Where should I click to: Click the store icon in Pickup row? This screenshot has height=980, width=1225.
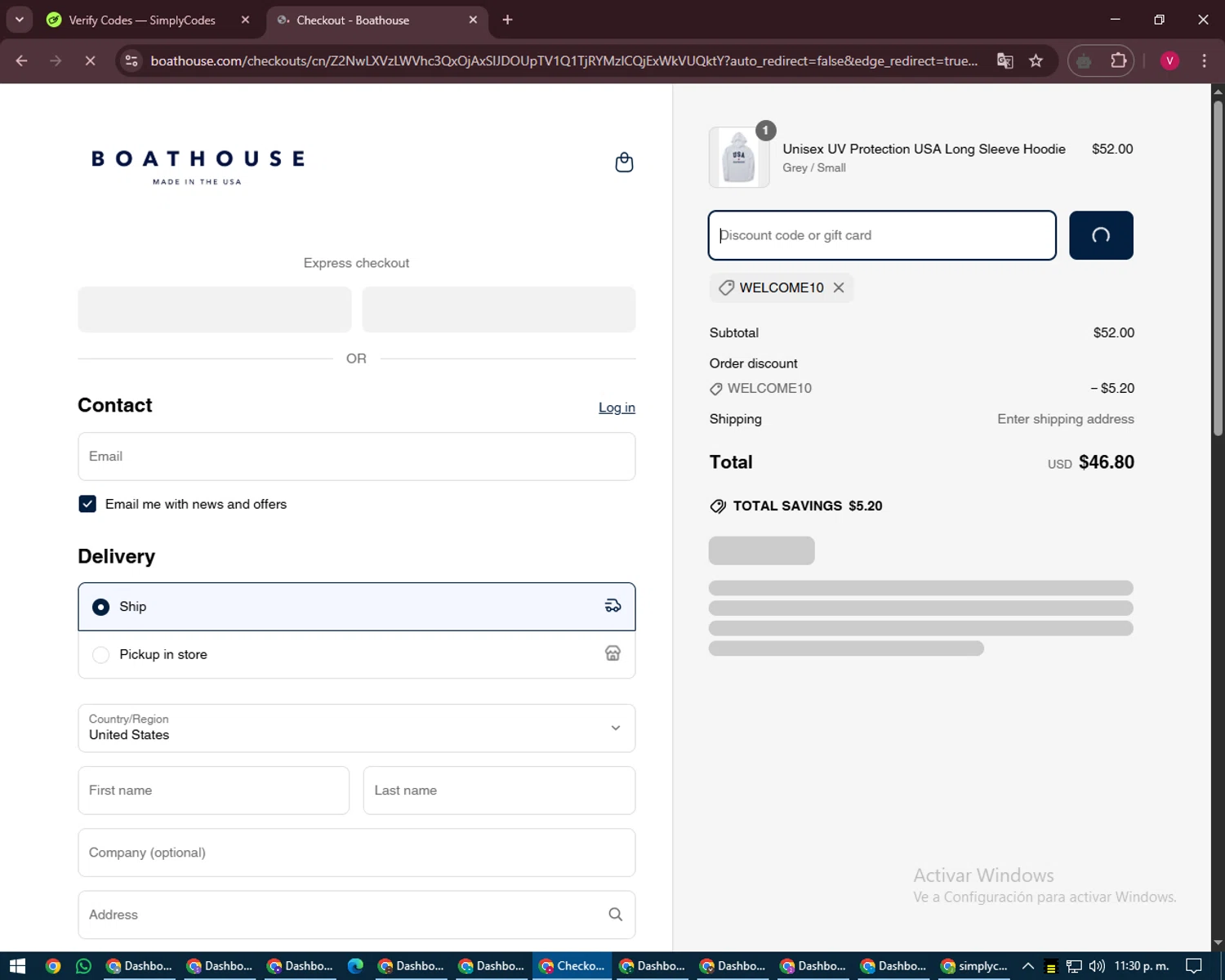[x=612, y=653]
